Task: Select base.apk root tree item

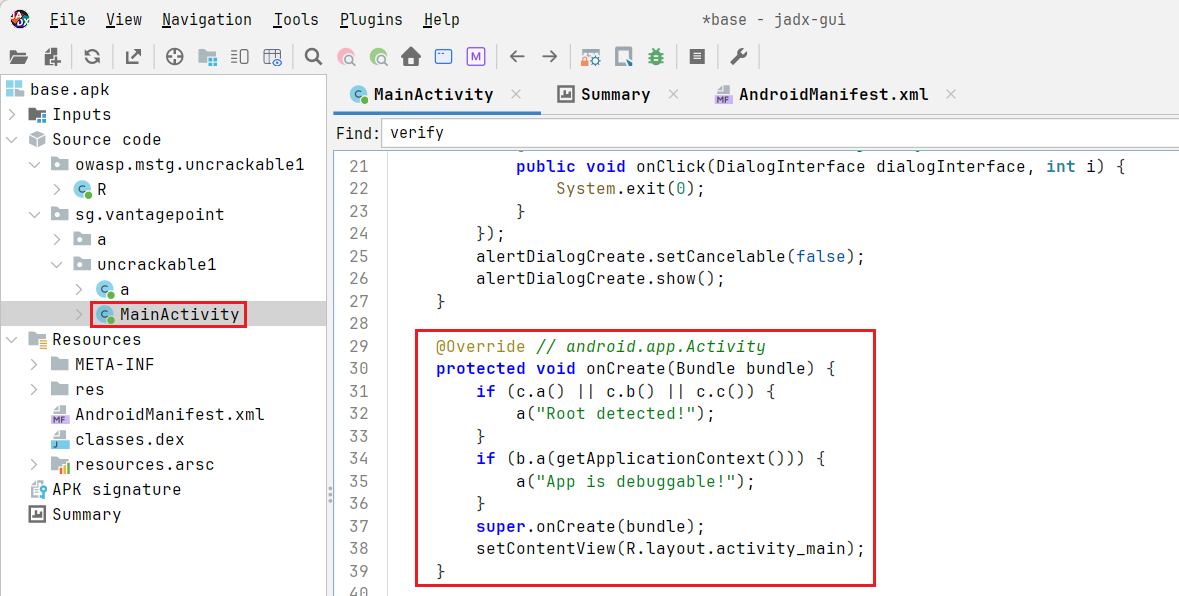Action: tap(58, 89)
